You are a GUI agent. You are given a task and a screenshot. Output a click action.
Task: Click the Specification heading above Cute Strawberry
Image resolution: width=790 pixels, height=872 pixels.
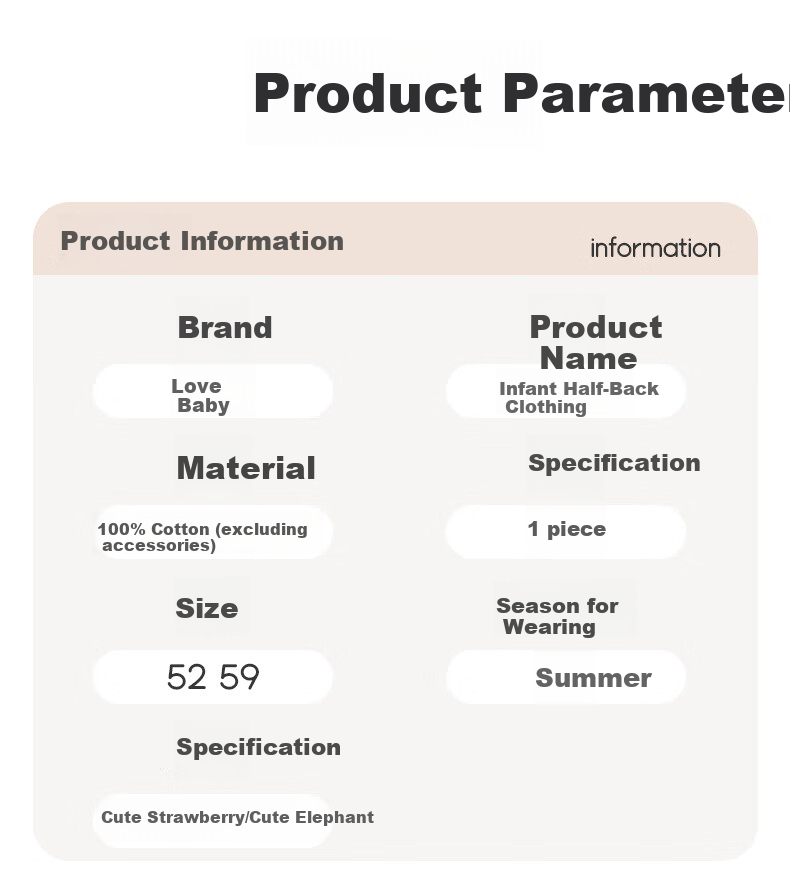tap(259, 747)
